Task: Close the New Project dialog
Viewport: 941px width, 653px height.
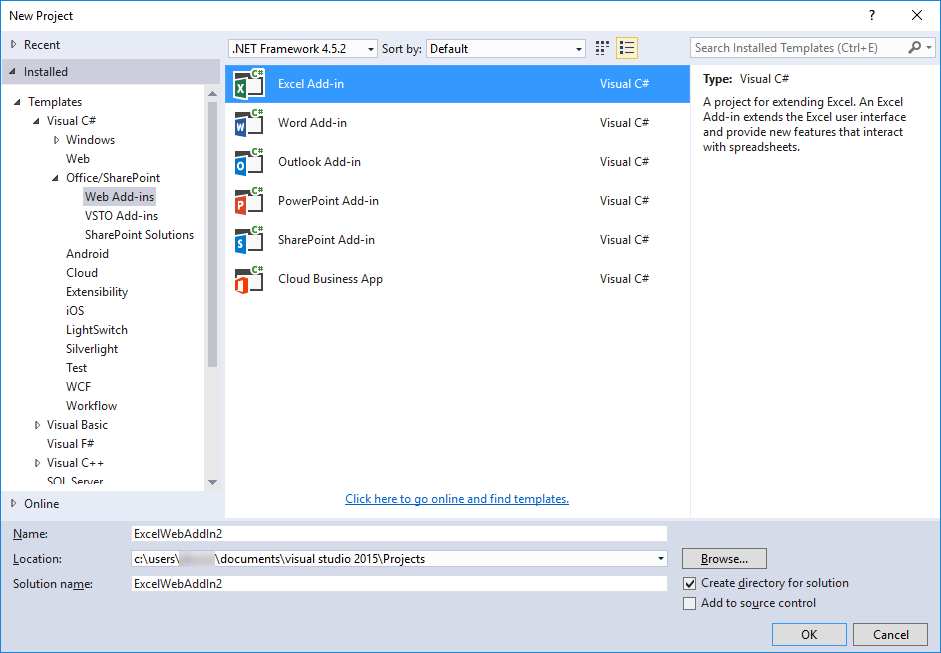Action: 917,16
